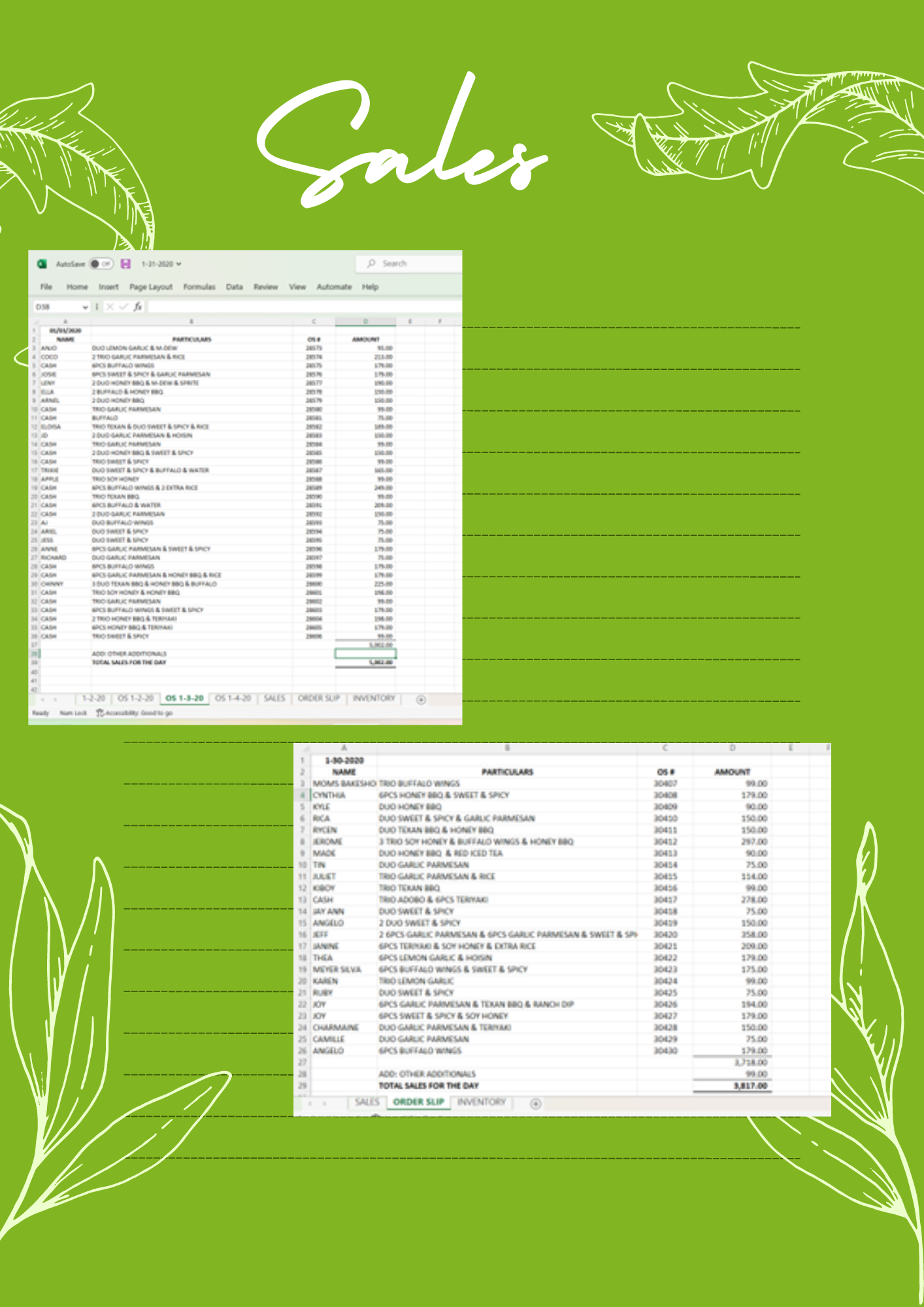Click PARTICULARS header in upper spreadsheet

[x=191, y=340]
